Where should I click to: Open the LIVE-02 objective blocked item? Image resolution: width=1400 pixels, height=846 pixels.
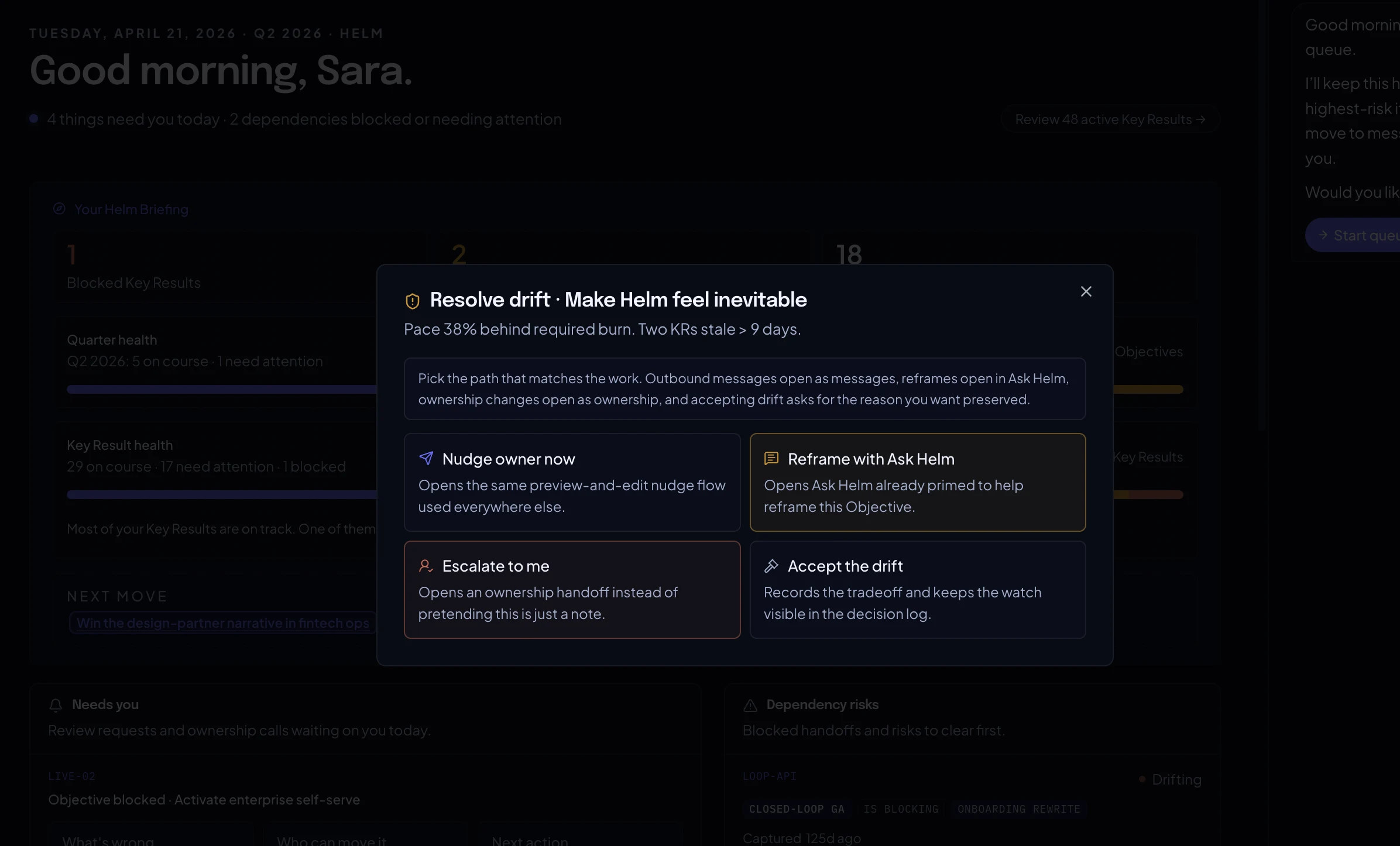pos(204,800)
